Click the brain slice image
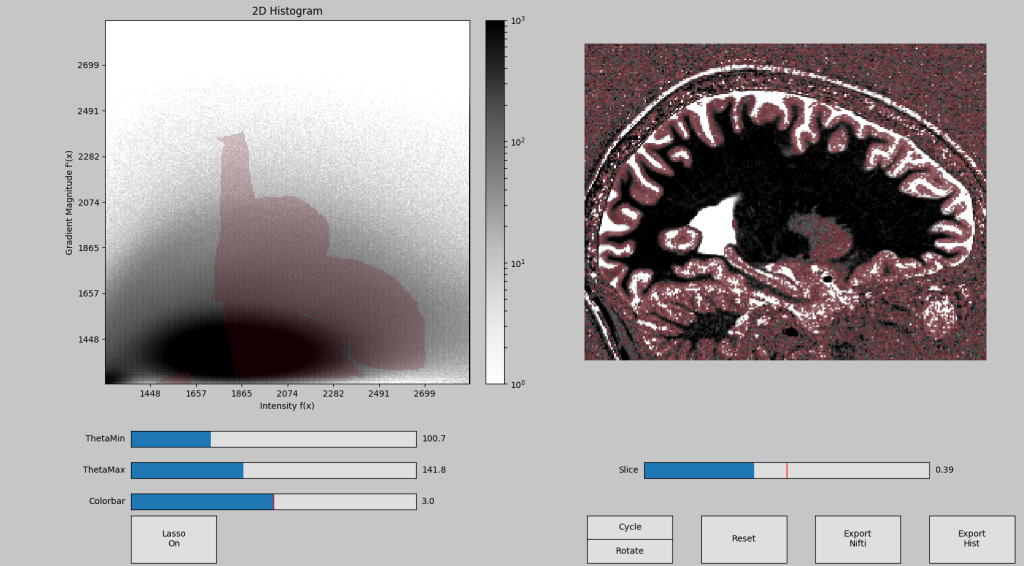Screen dimensions: 1024x566 pyautogui.click(x=785, y=202)
